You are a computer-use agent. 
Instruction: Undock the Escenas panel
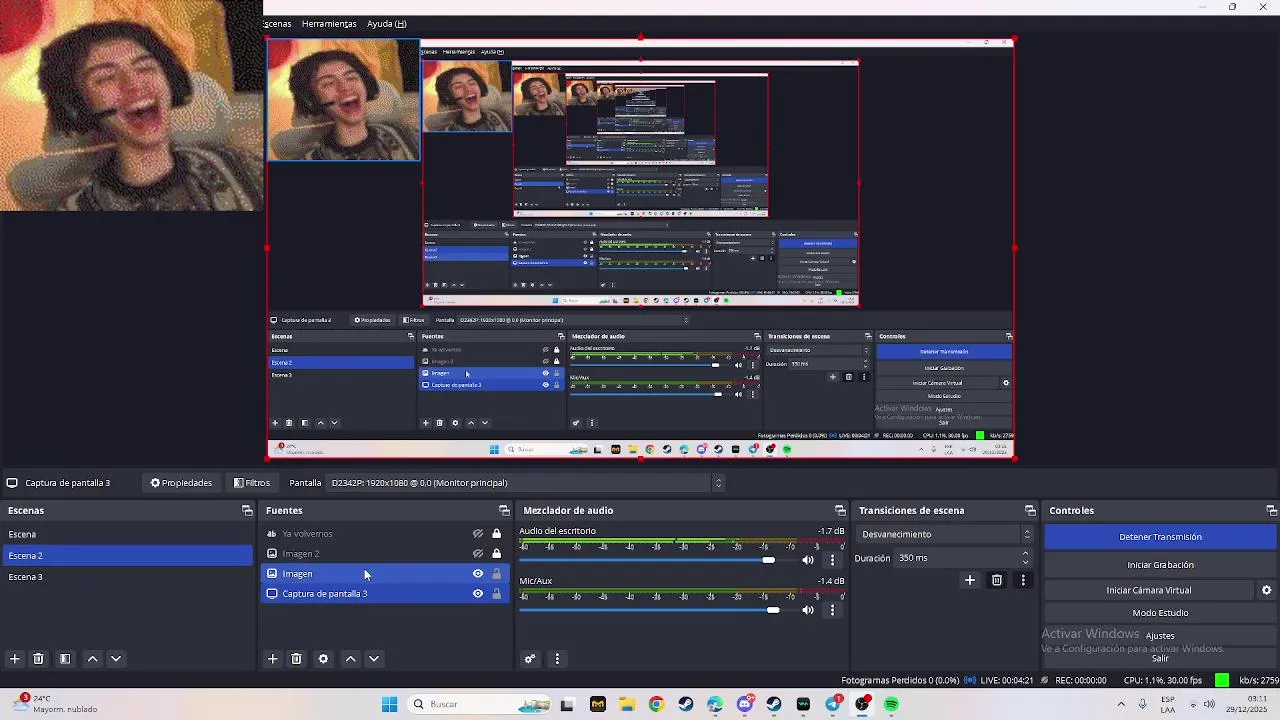[247, 510]
